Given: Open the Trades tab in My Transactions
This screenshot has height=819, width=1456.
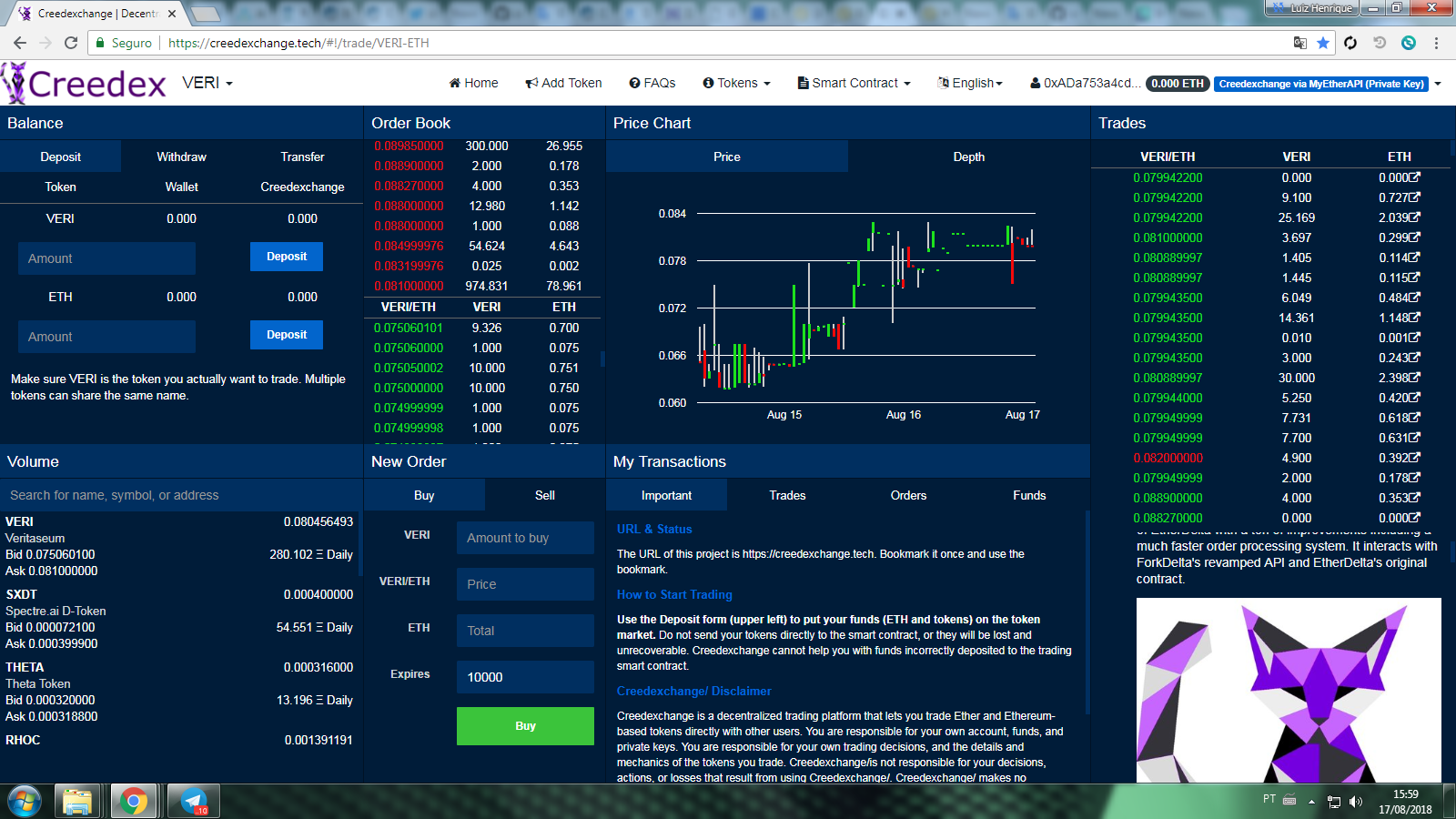Looking at the screenshot, I should pos(787,495).
